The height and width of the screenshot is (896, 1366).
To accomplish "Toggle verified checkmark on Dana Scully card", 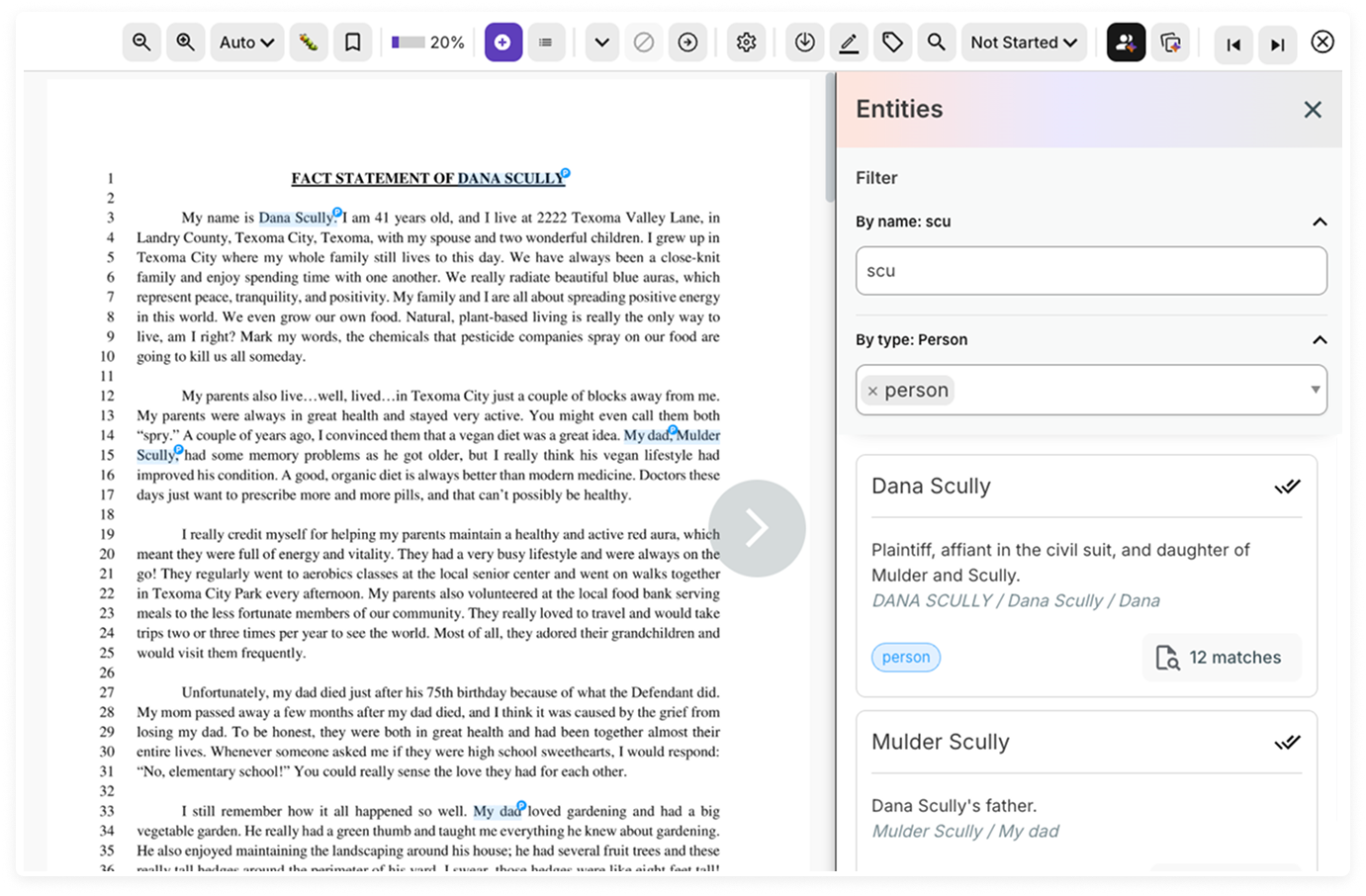I will click(x=1286, y=487).
